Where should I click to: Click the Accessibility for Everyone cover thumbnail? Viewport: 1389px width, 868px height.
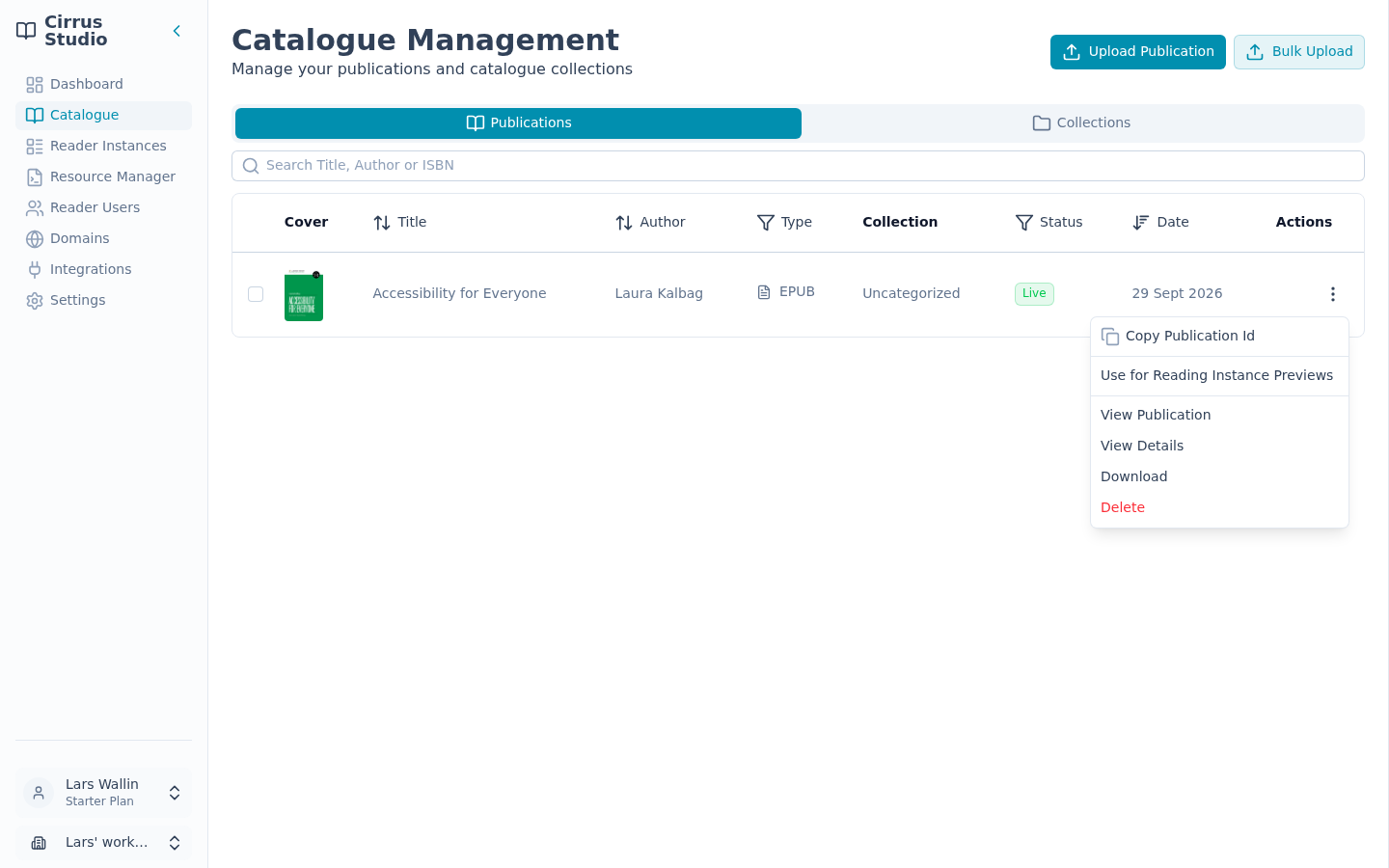[x=304, y=295]
